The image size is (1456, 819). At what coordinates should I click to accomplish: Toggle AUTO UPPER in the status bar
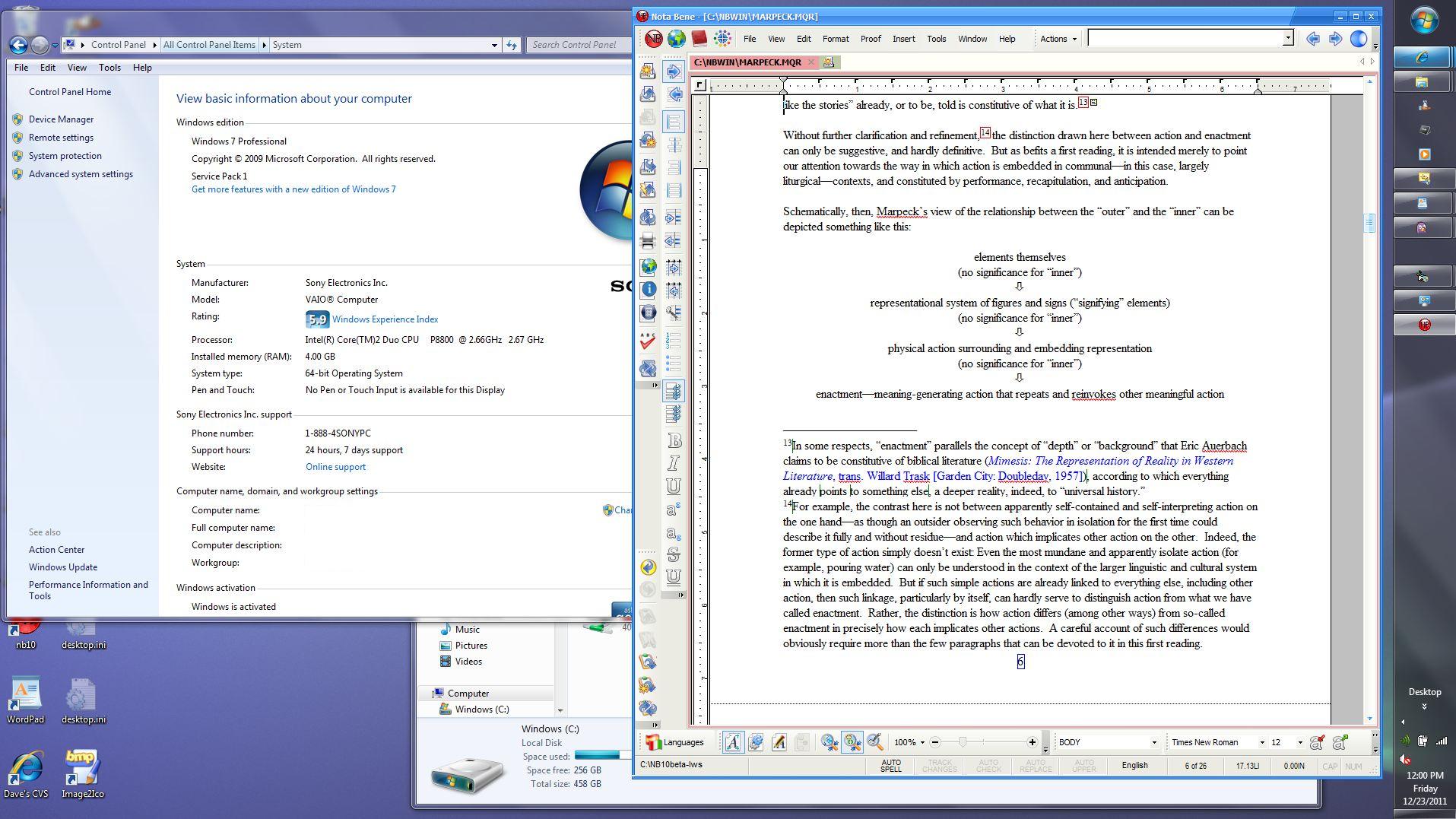[1084, 766]
